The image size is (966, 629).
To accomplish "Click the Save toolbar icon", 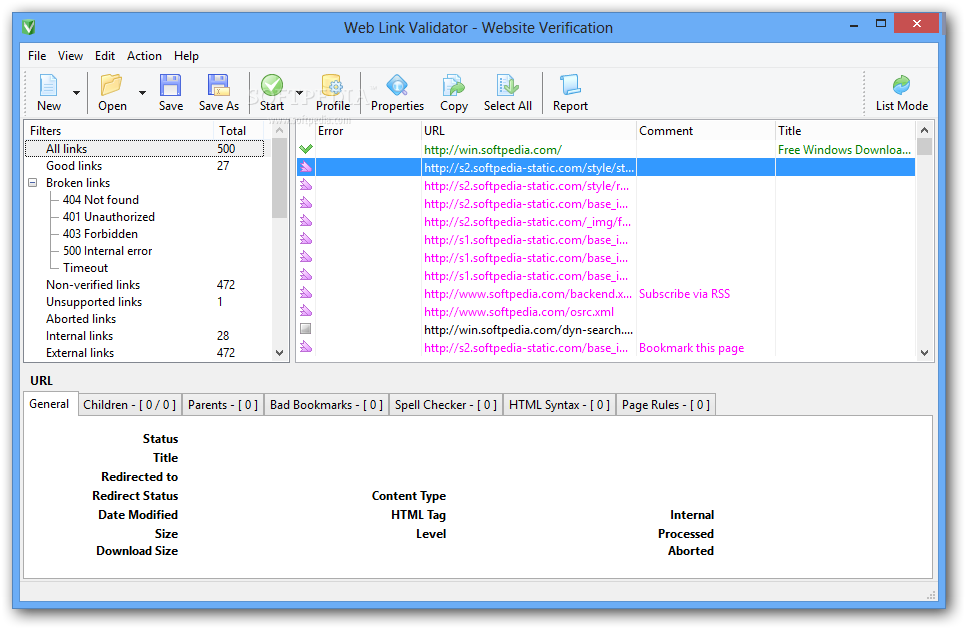I will point(171,87).
